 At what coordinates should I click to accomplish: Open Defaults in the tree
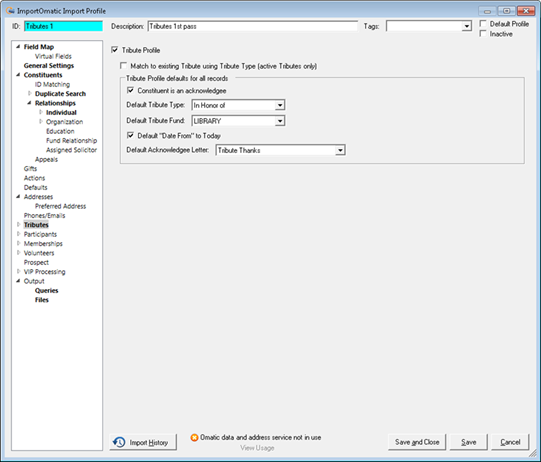tap(36, 187)
